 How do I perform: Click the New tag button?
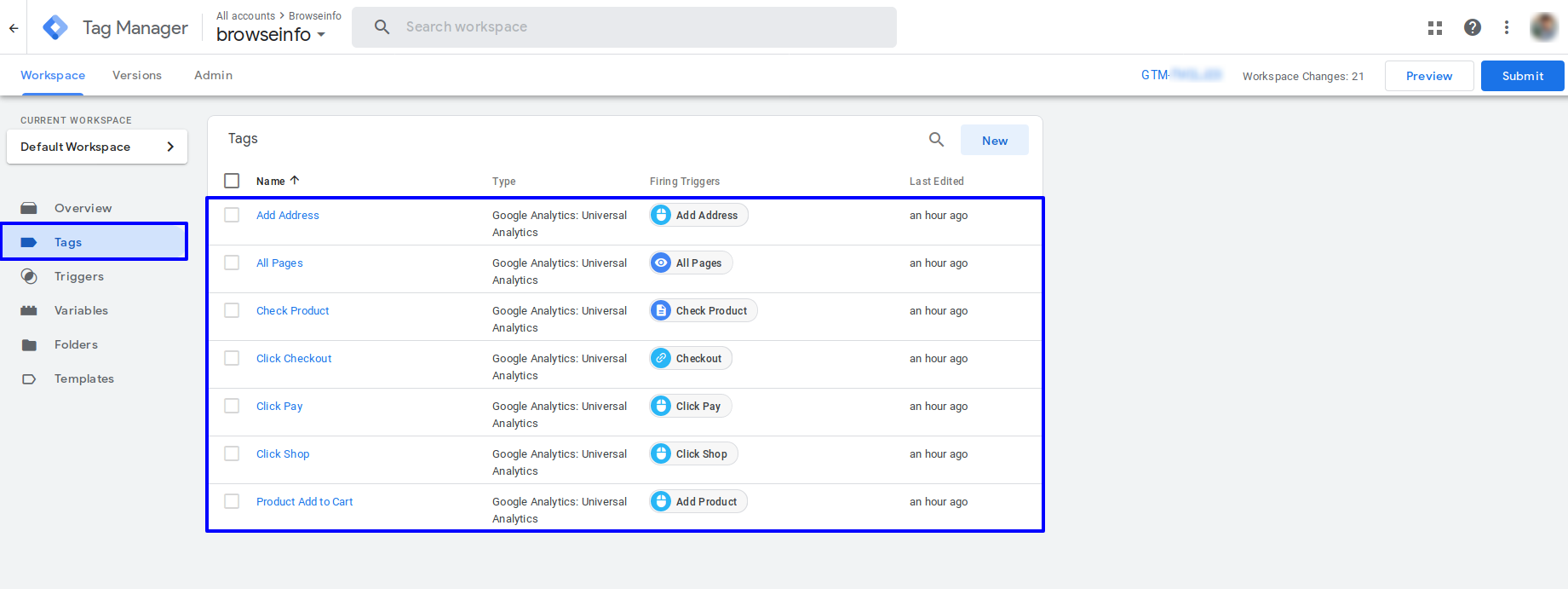click(x=995, y=140)
